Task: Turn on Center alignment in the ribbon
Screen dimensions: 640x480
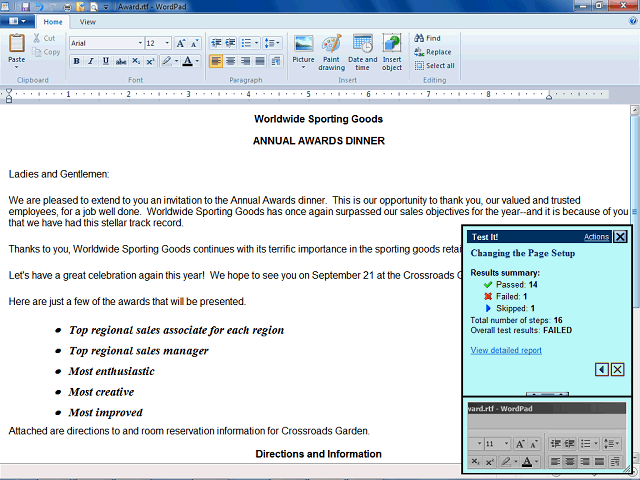Action: (x=231, y=61)
